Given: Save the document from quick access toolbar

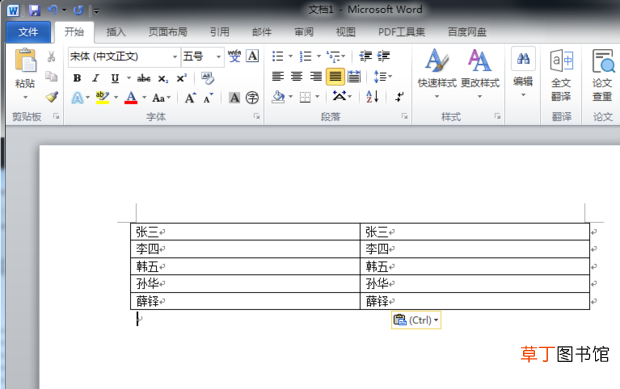Looking at the screenshot, I should tap(35, 10).
